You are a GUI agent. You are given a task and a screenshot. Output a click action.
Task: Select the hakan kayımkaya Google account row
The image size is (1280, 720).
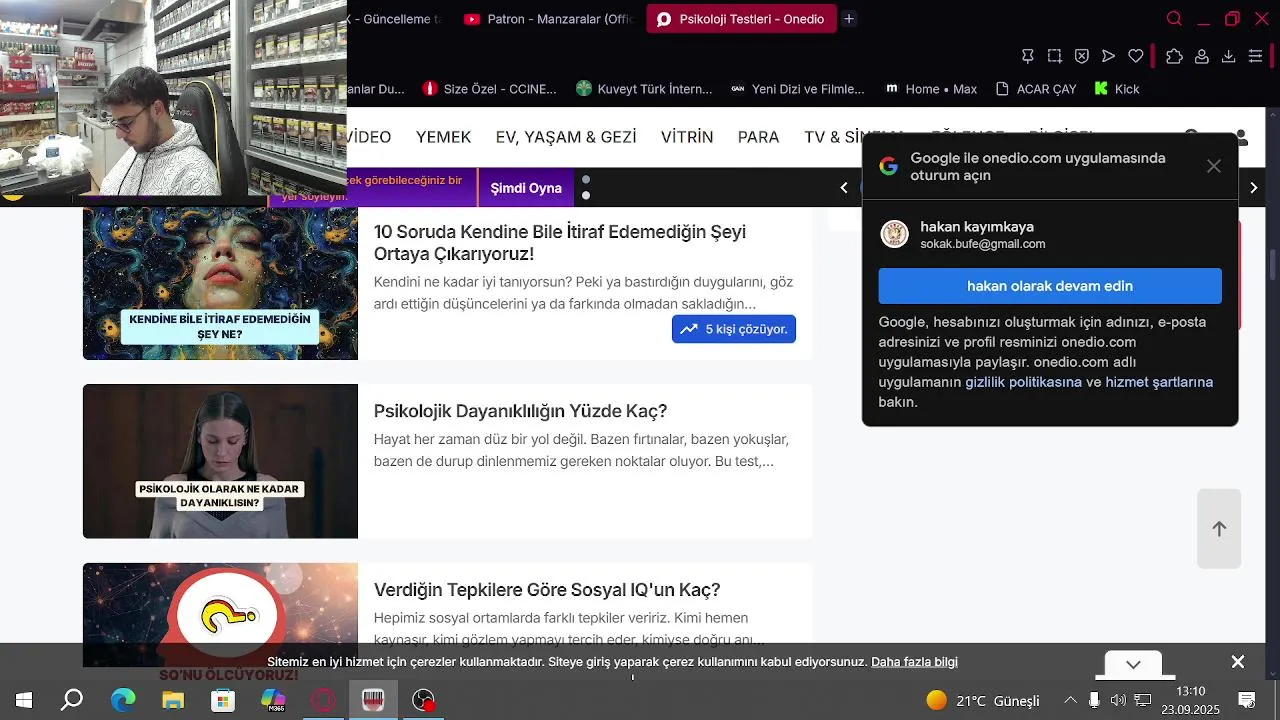tap(1050, 235)
